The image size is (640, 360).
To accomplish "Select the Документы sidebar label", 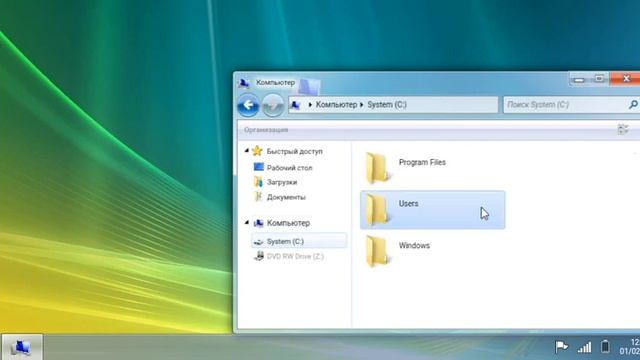I will coord(286,197).
